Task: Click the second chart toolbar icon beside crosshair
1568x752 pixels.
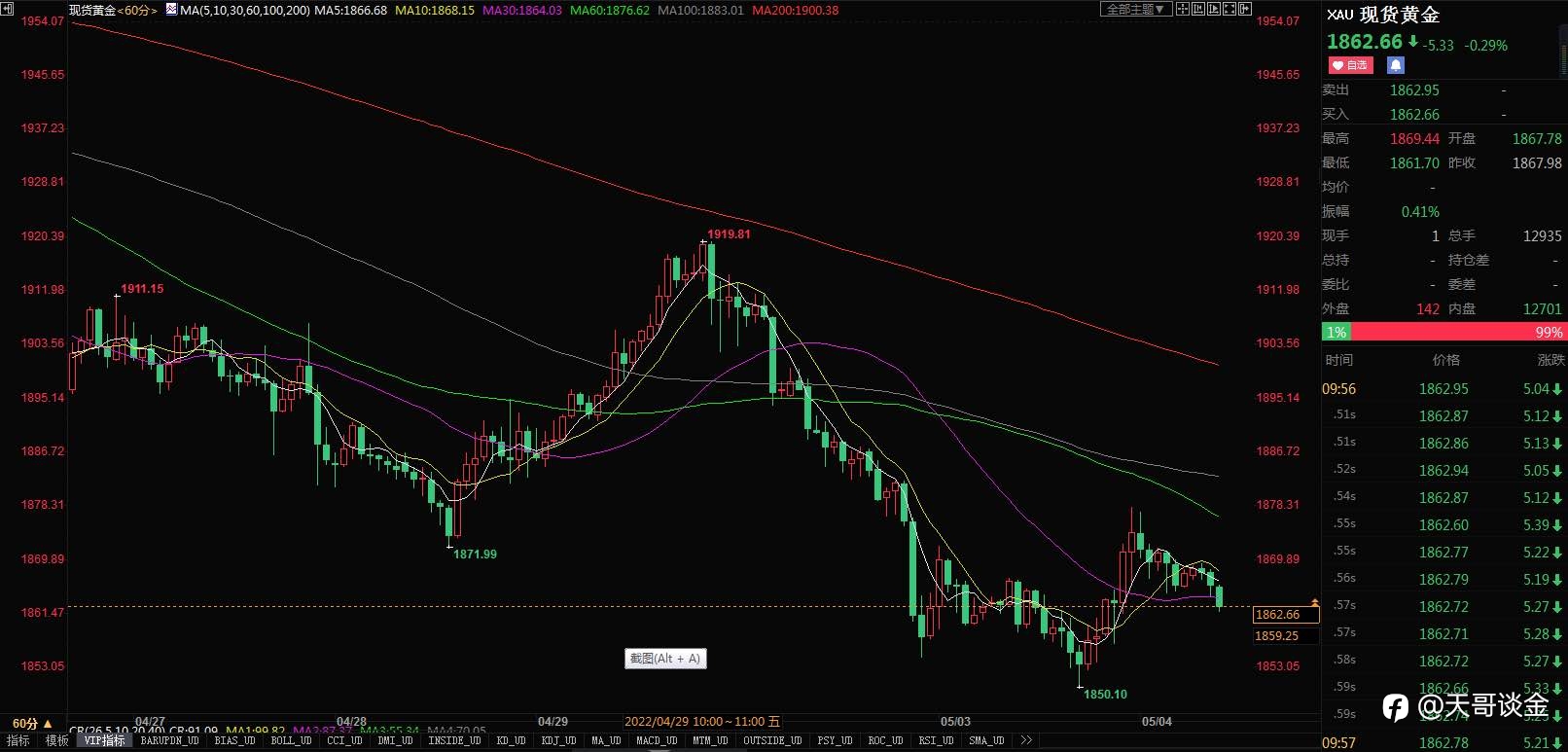Action: point(1198,9)
